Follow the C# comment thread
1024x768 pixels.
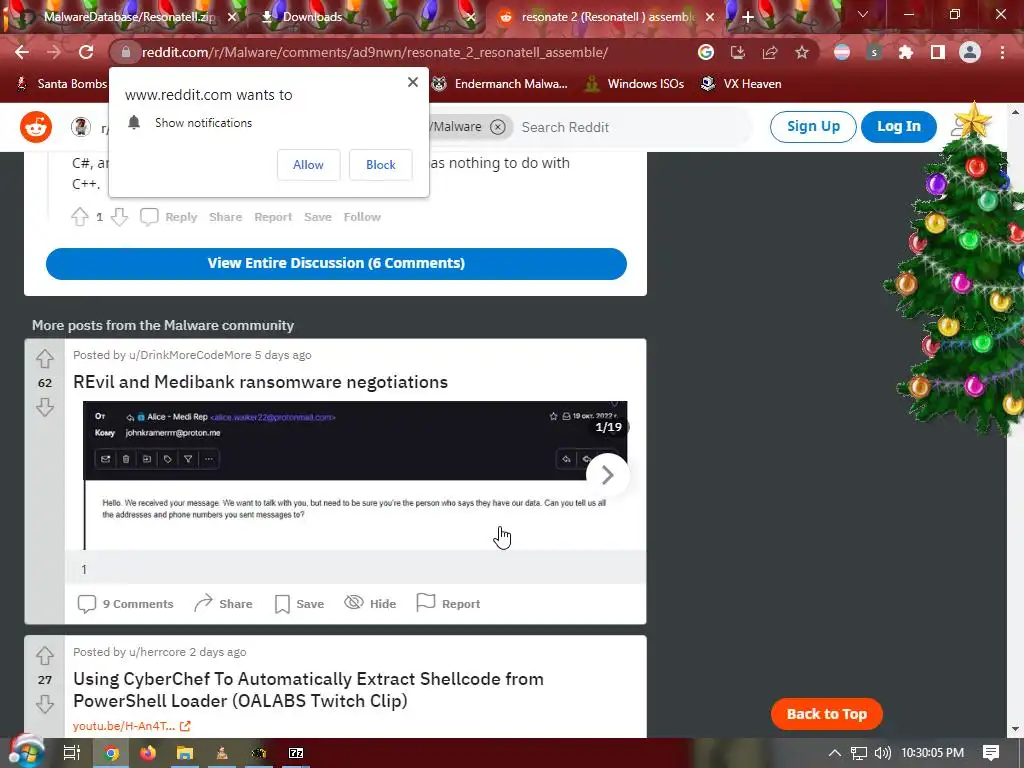point(362,217)
